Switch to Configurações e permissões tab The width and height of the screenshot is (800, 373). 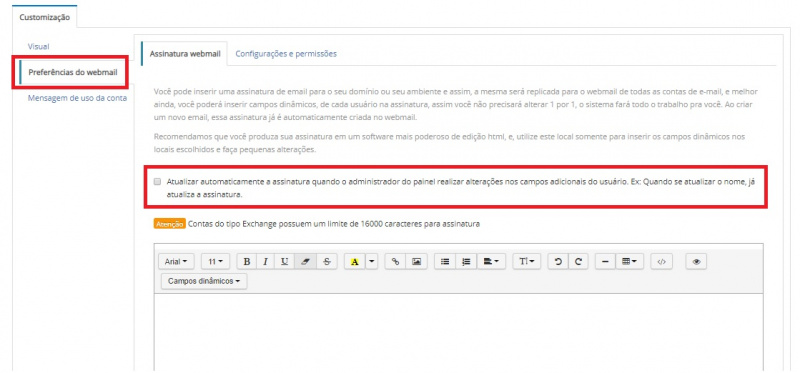point(286,54)
